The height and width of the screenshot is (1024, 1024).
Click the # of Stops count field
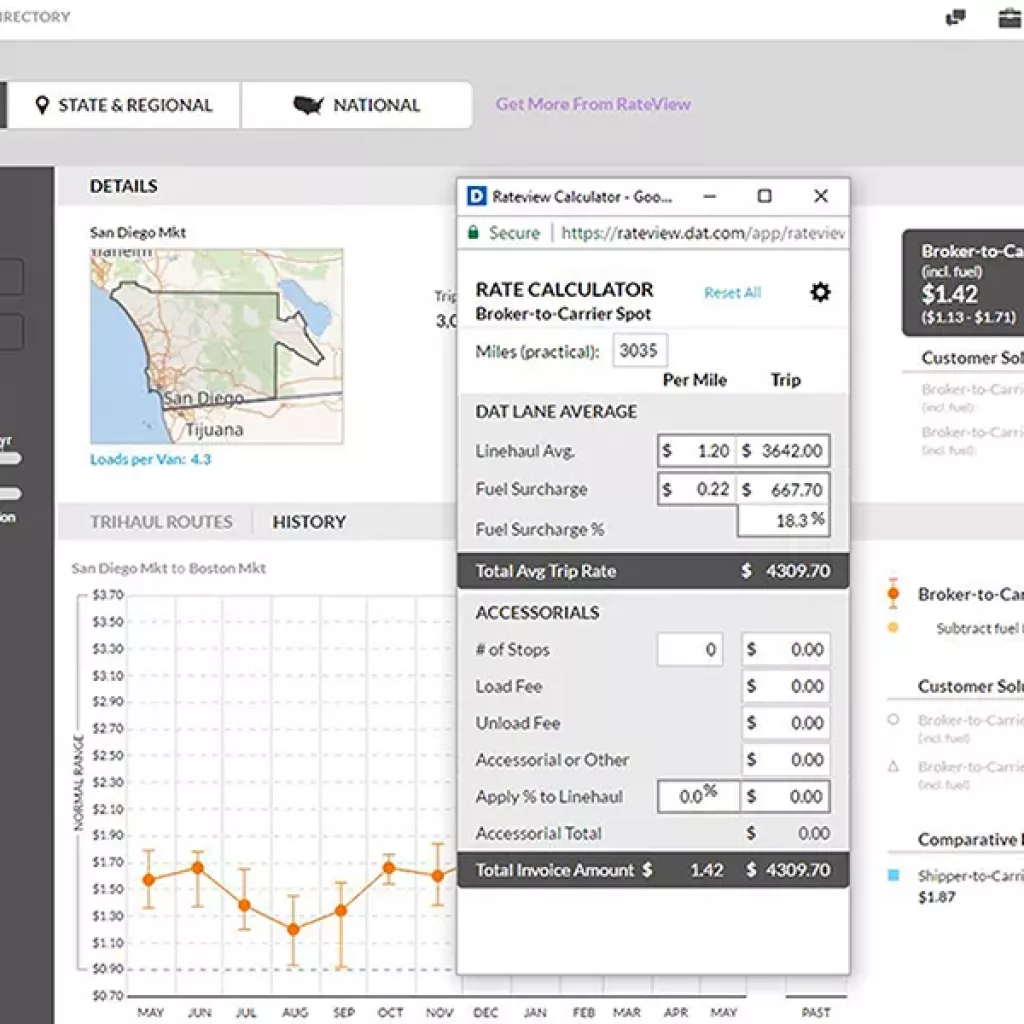(690, 649)
